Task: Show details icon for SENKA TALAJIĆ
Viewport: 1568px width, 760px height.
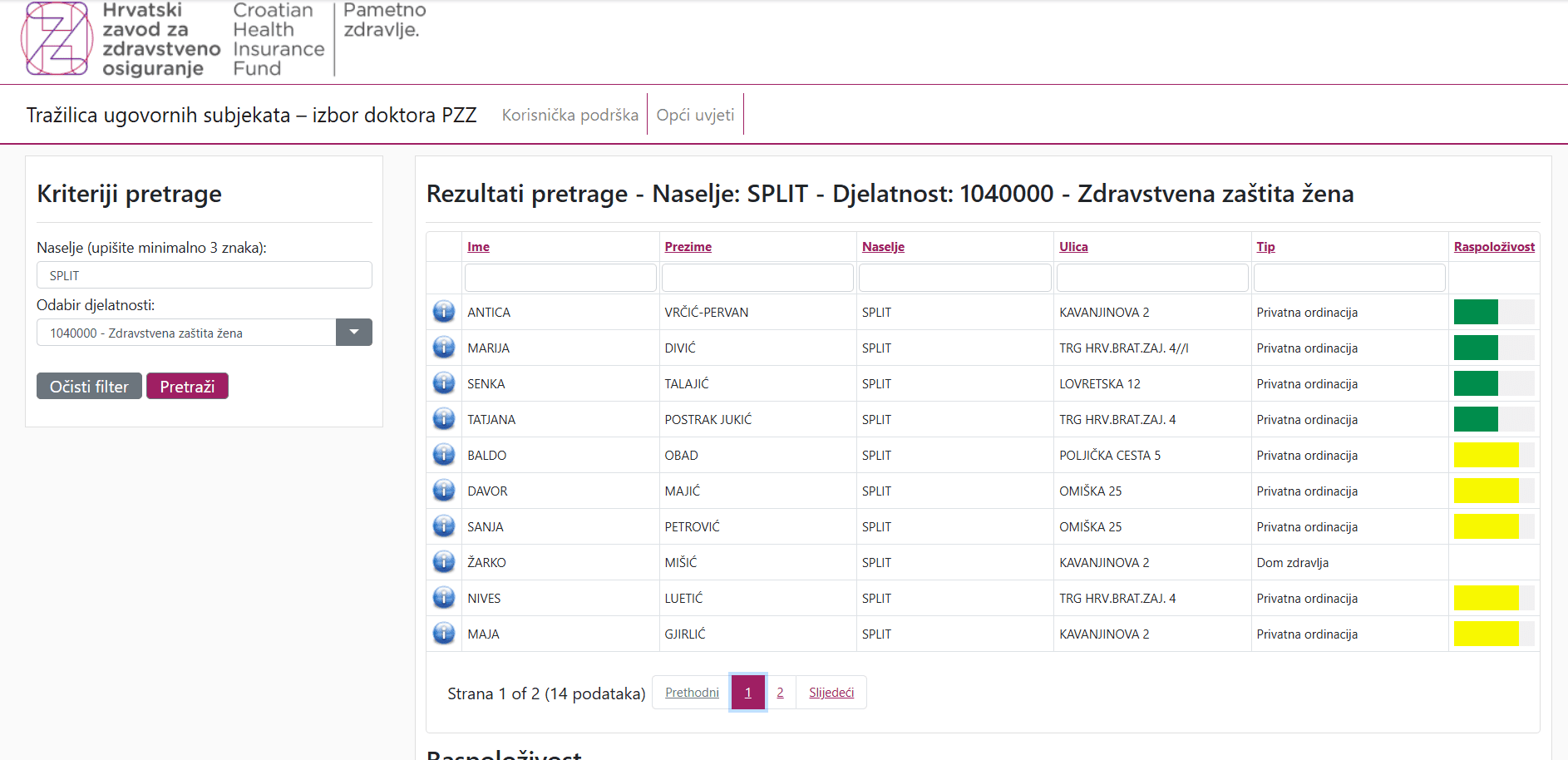Action: pyautogui.click(x=444, y=383)
